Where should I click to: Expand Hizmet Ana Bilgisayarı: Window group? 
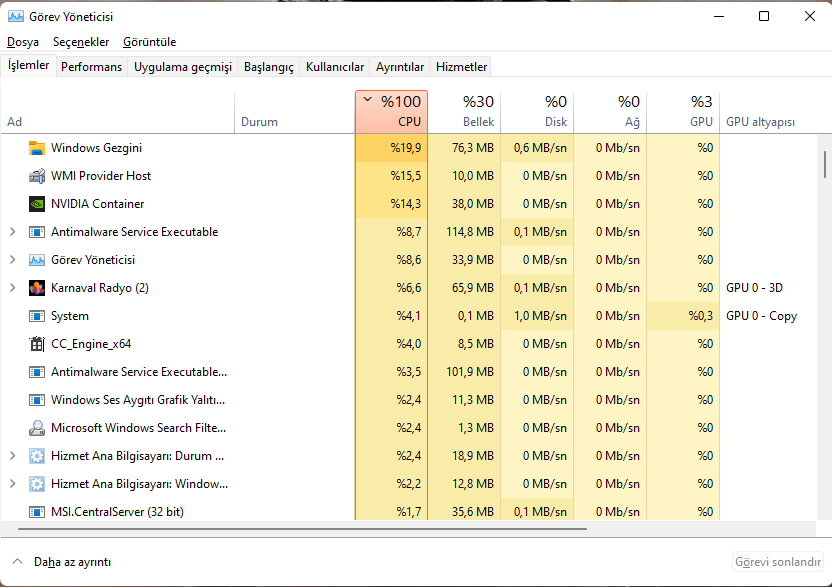pos(13,484)
